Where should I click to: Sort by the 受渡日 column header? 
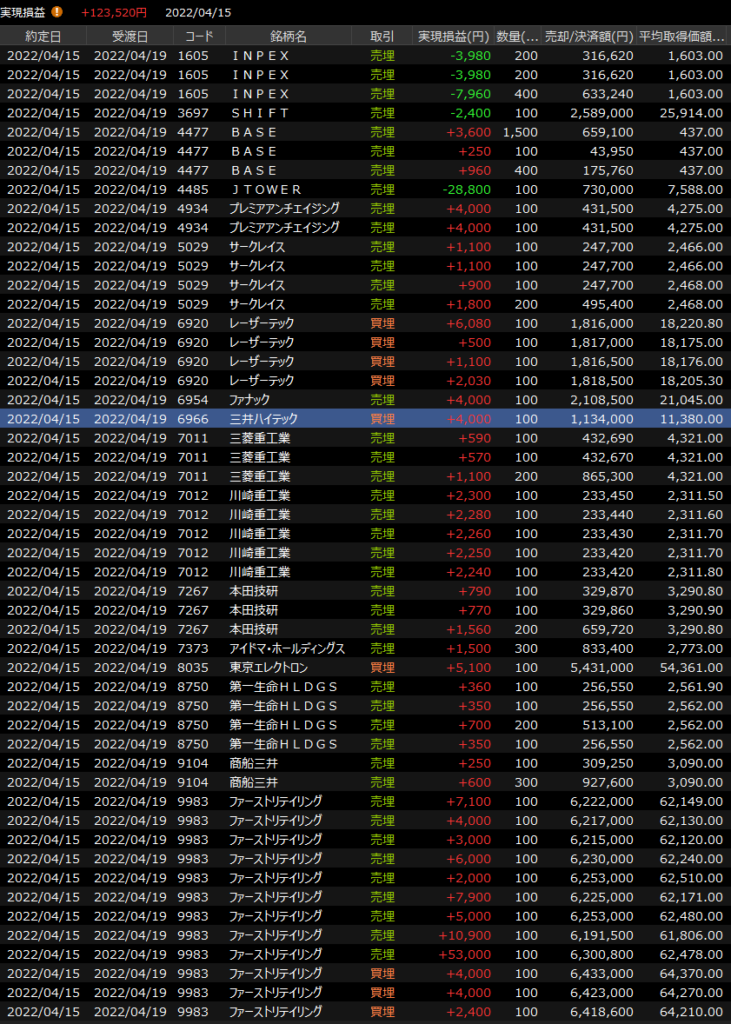[x=129, y=36]
